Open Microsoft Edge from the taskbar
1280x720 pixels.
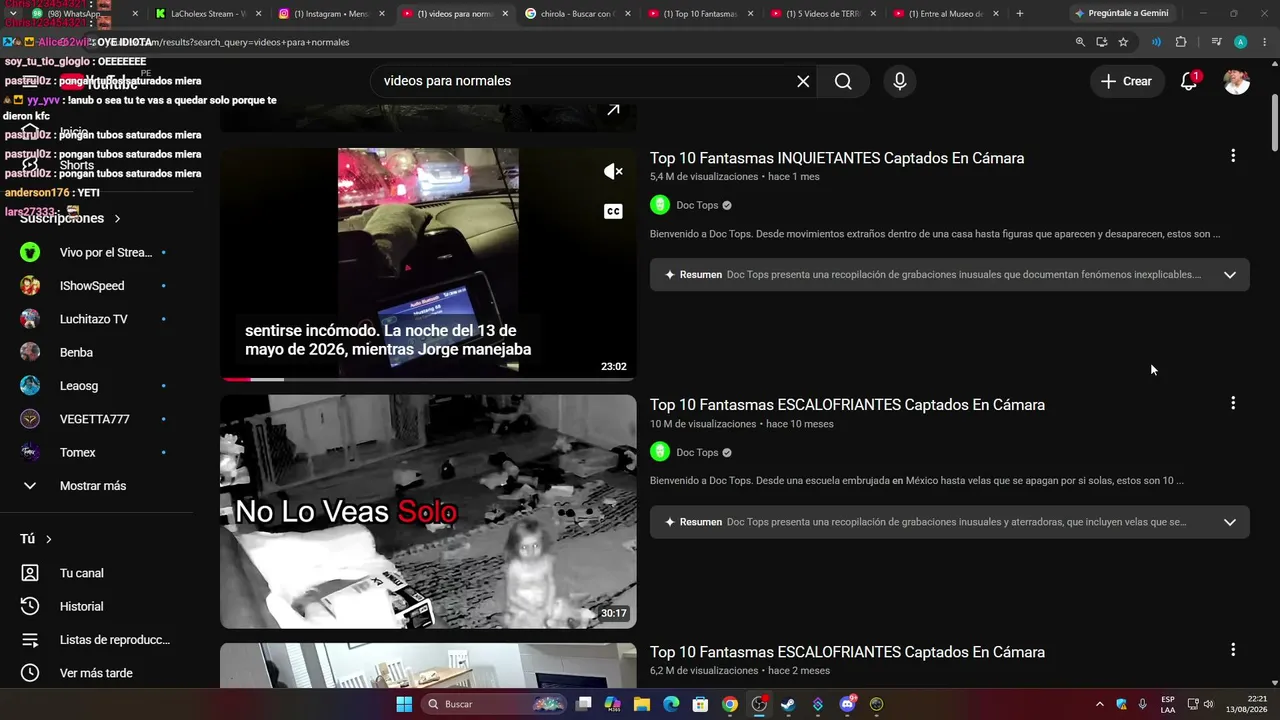(671, 704)
